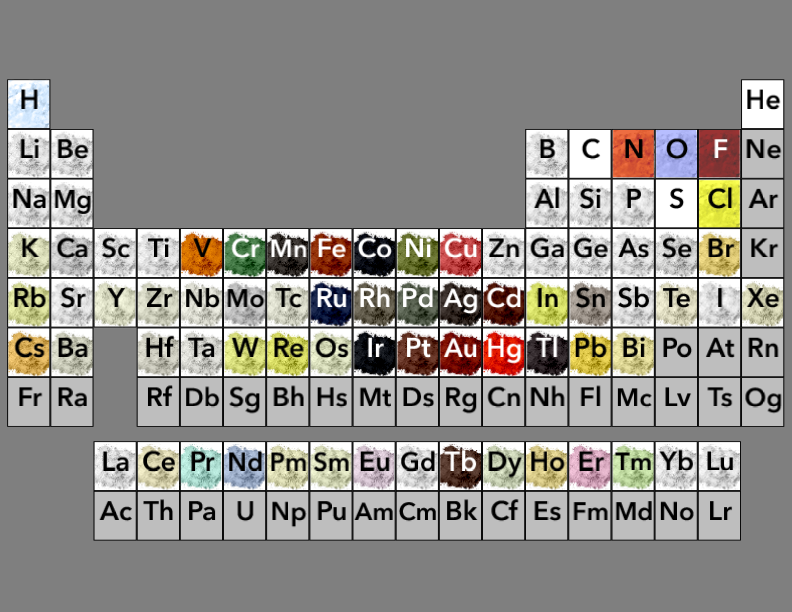
Task: Select the blue Oxygen (O) tile
Action: coord(677,151)
